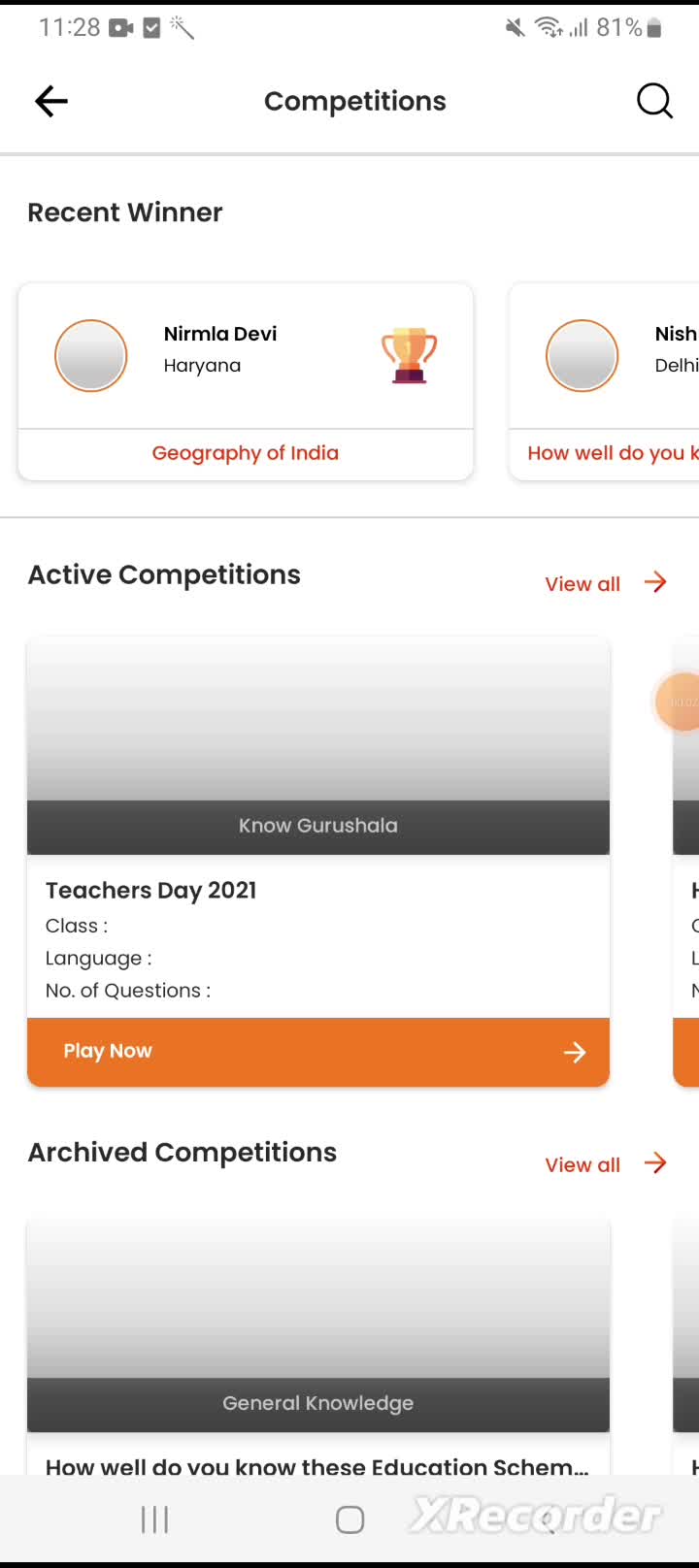Tap the gold trophy icon
Image resolution: width=699 pixels, height=1568 pixels.
pyautogui.click(x=409, y=355)
